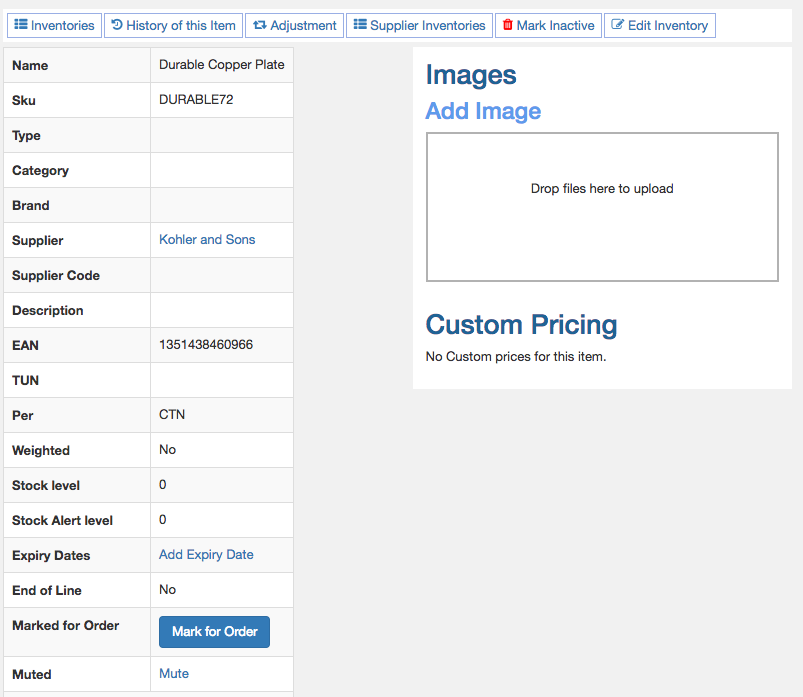Screen dimensions: 803x697
Task: Click the Add Expiry Date link
Action: click(x=206, y=555)
